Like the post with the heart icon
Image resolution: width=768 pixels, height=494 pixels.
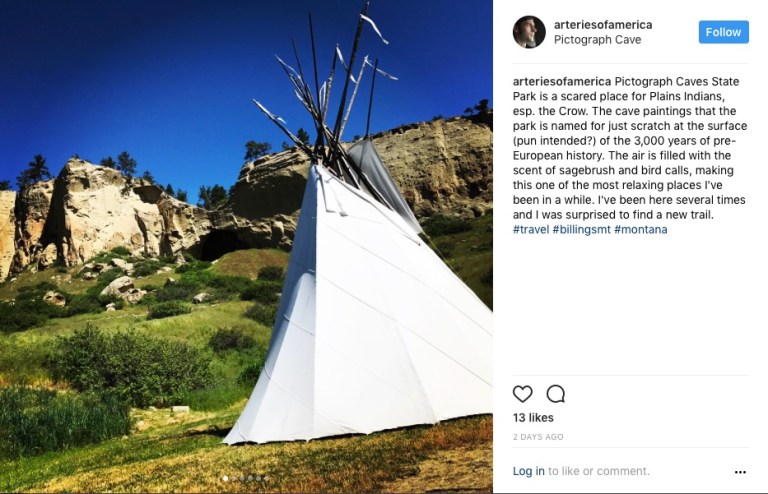[522, 394]
